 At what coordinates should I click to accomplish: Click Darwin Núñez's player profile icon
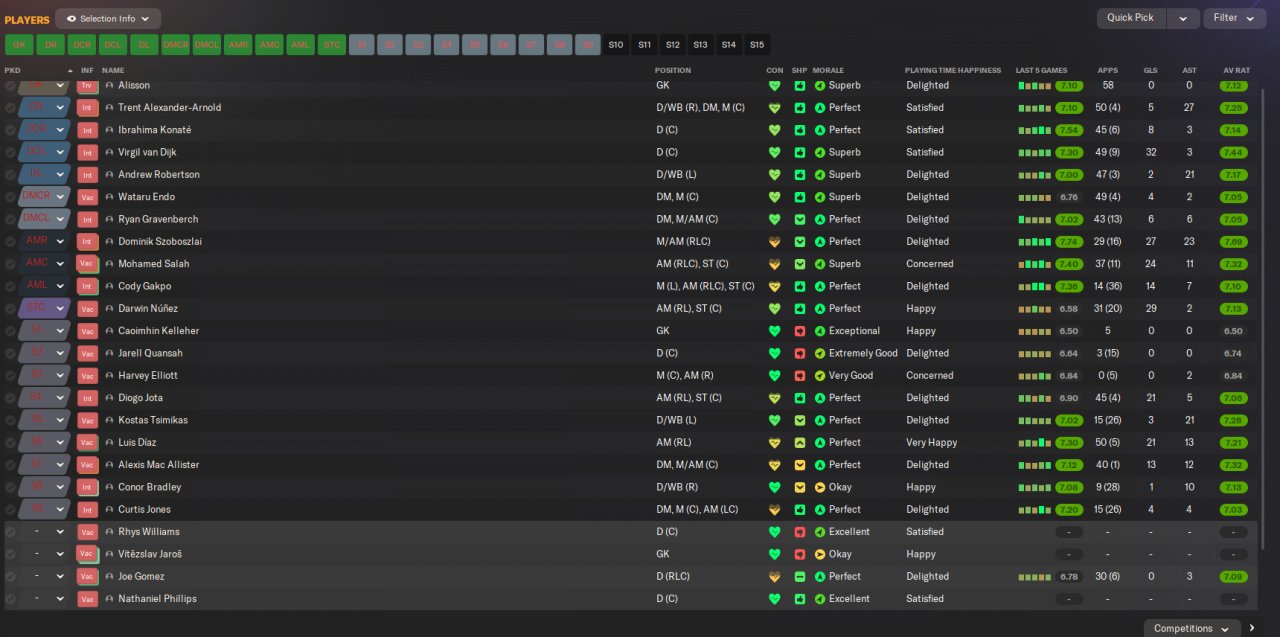(x=110, y=309)
